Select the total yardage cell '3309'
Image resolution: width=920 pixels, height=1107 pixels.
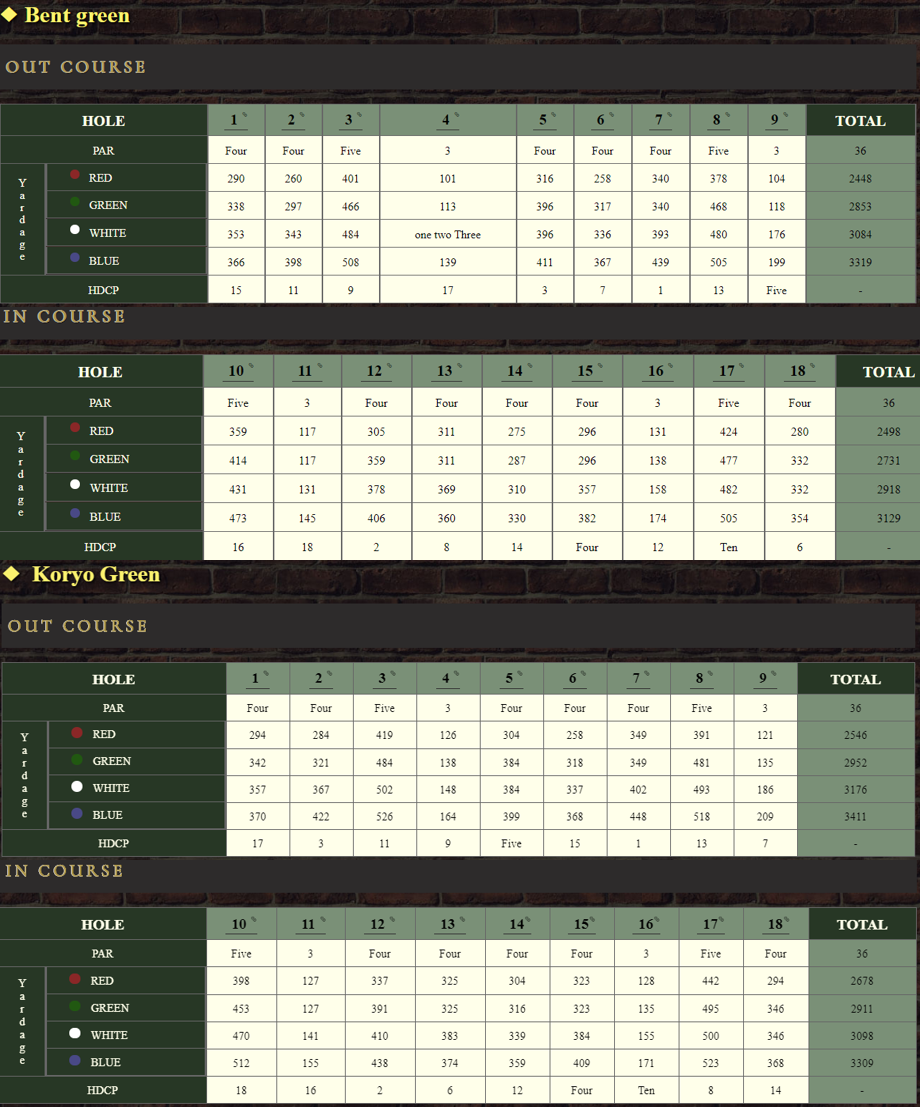pos(861,1063)
